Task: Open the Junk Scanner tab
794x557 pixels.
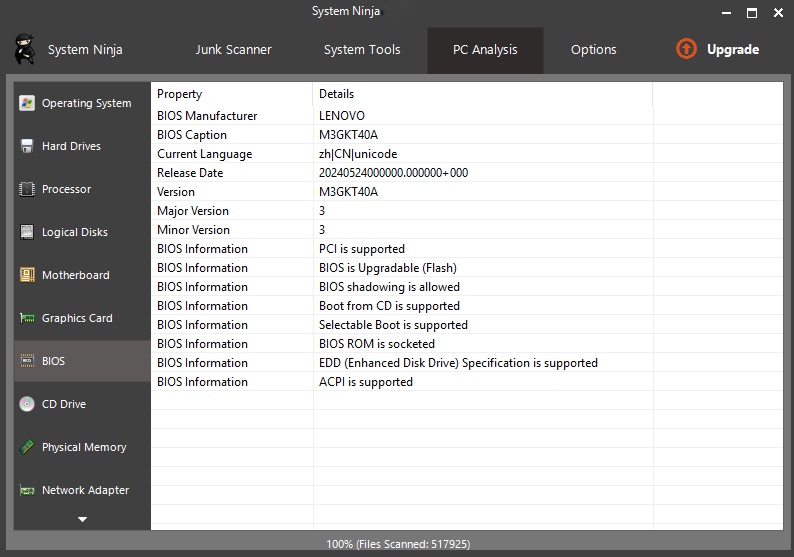Action: [x=233, y=50]
